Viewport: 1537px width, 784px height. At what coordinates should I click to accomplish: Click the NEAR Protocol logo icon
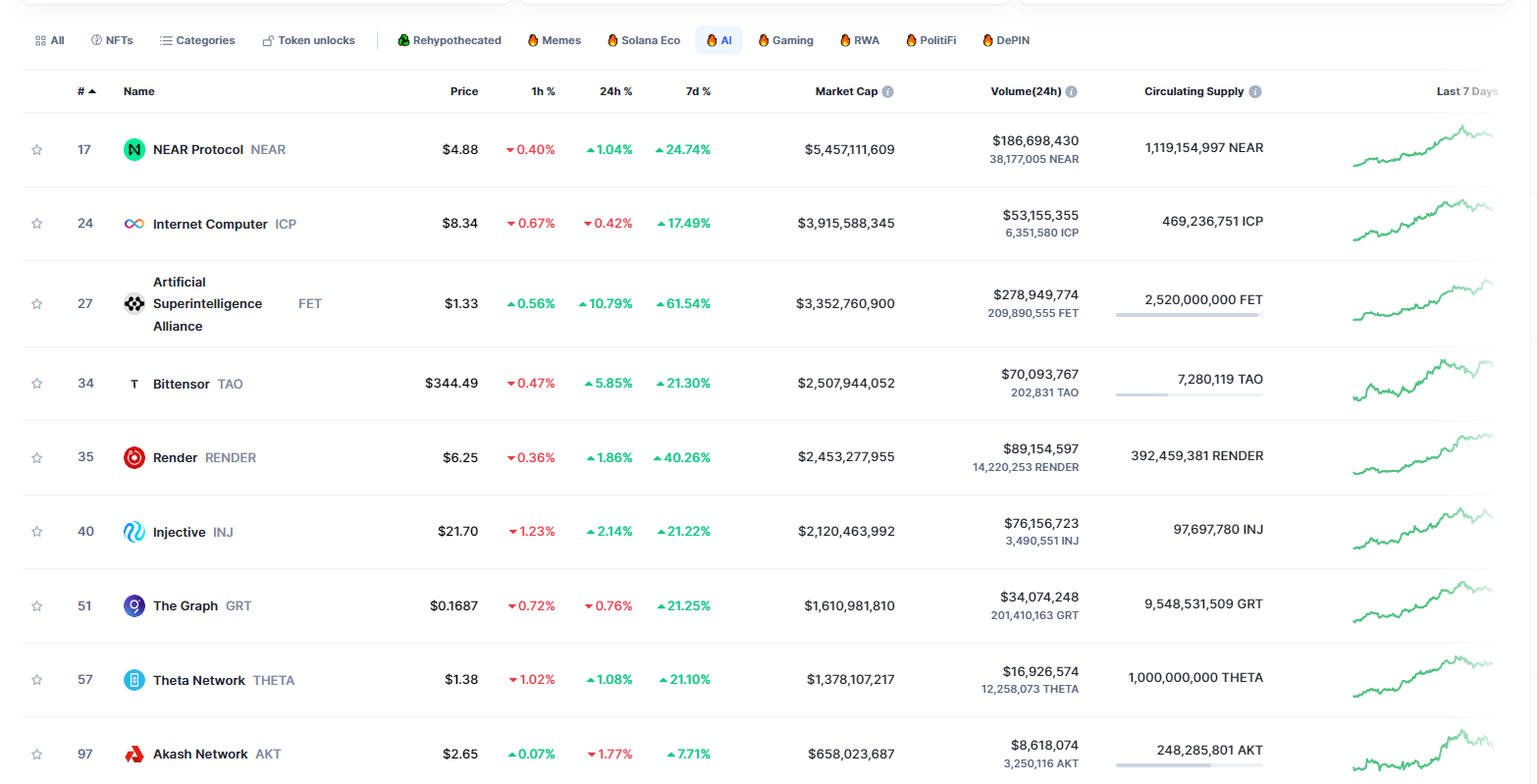[134, 149]
